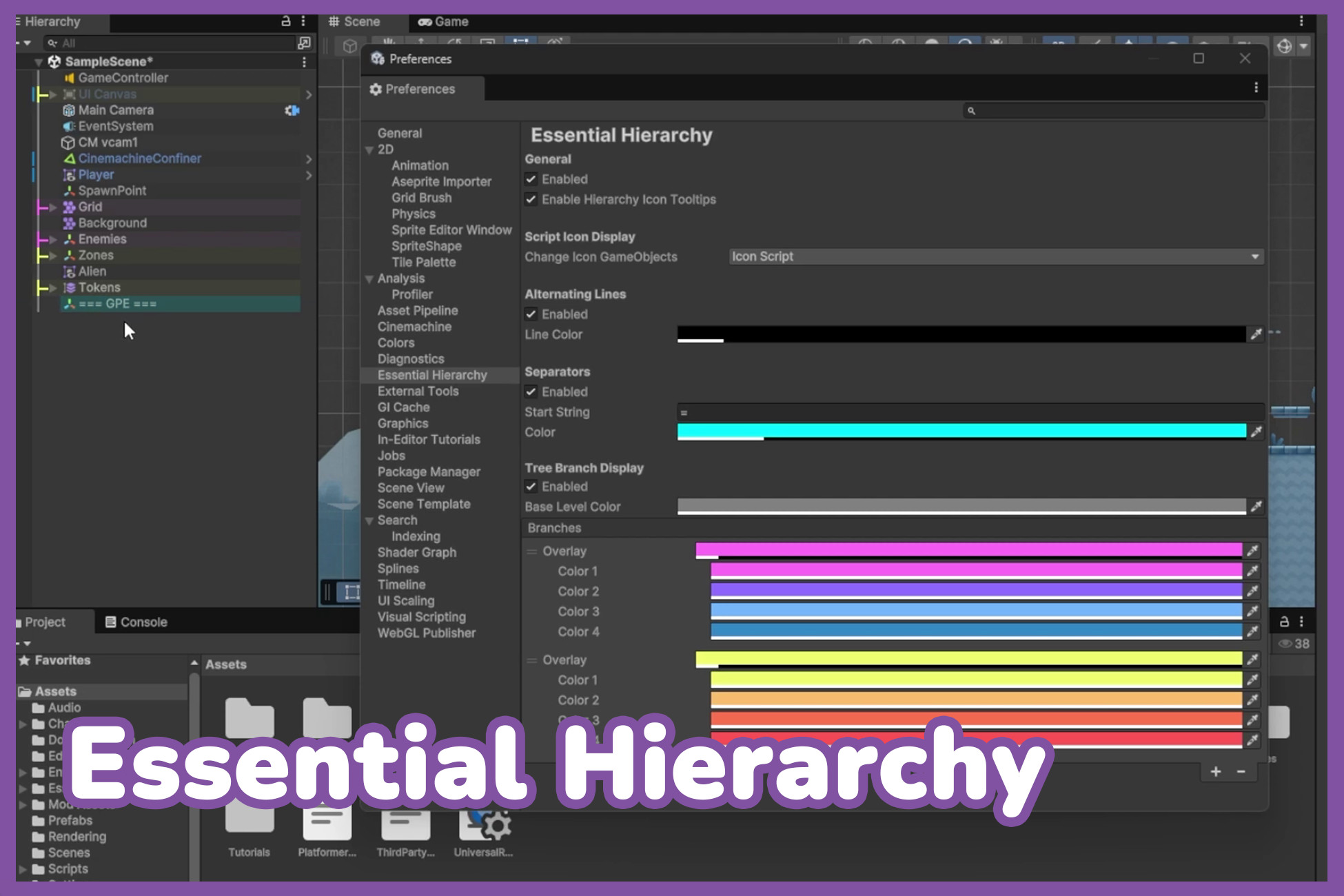Click the Start String input field
The width and height of the screenshot is (1344, 896).
pyautogui.click(x=970, y=412)
